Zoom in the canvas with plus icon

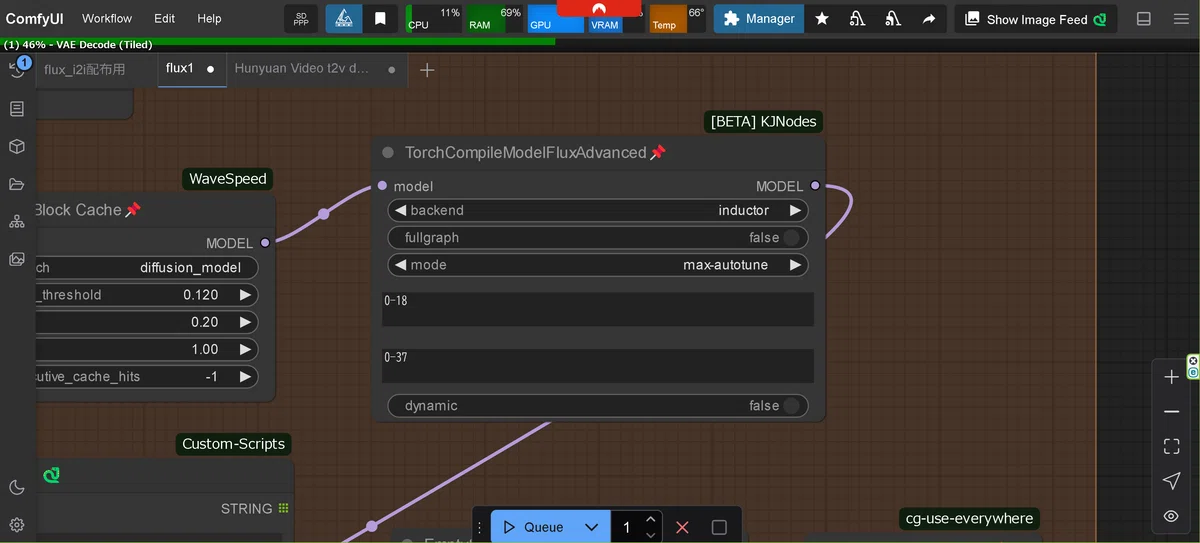[x=1171, y=377]
